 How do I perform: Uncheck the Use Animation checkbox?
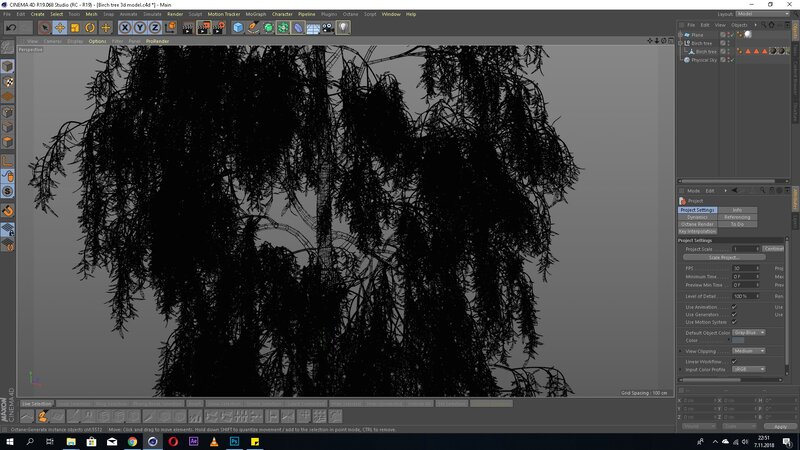point(734,307)
